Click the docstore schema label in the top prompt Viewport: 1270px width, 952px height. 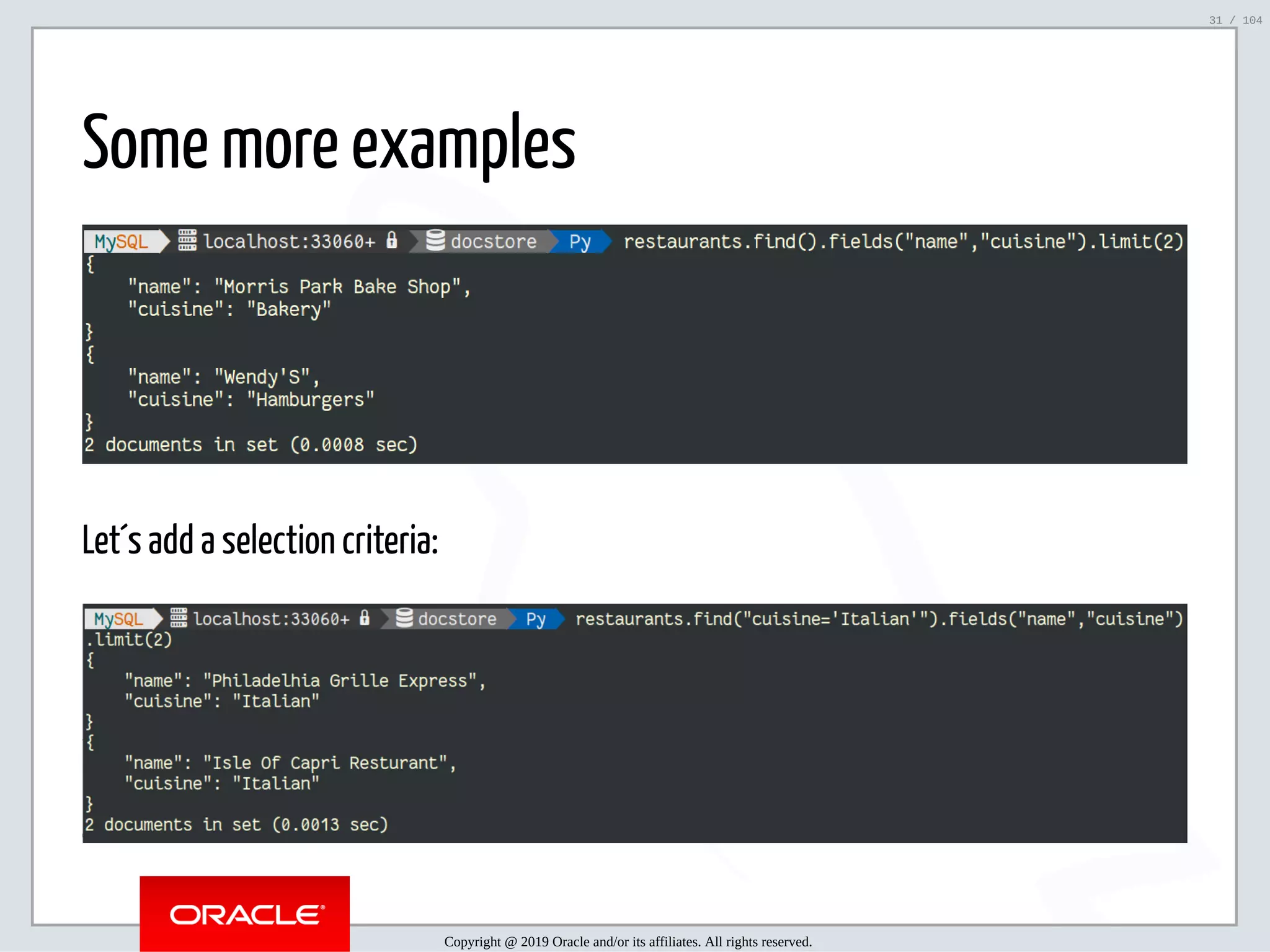pyautogui.click(x=493, y=241)
